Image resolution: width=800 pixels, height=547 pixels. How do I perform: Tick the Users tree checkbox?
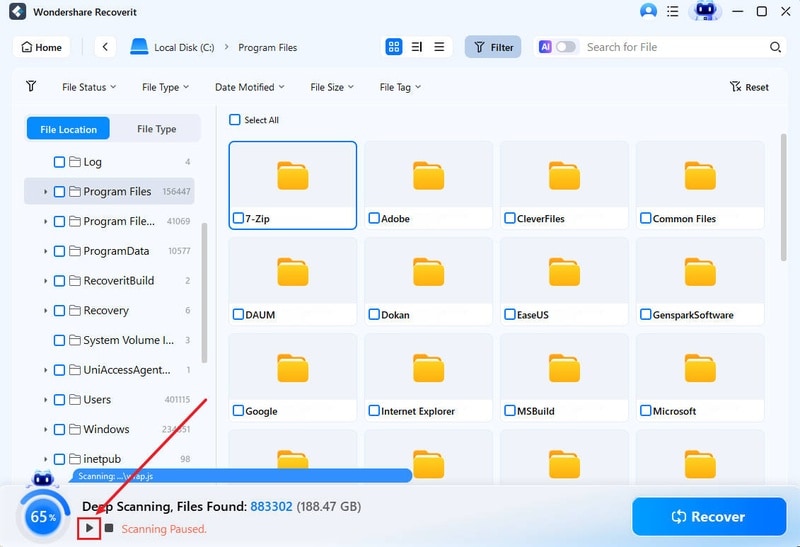pos(59,400)
